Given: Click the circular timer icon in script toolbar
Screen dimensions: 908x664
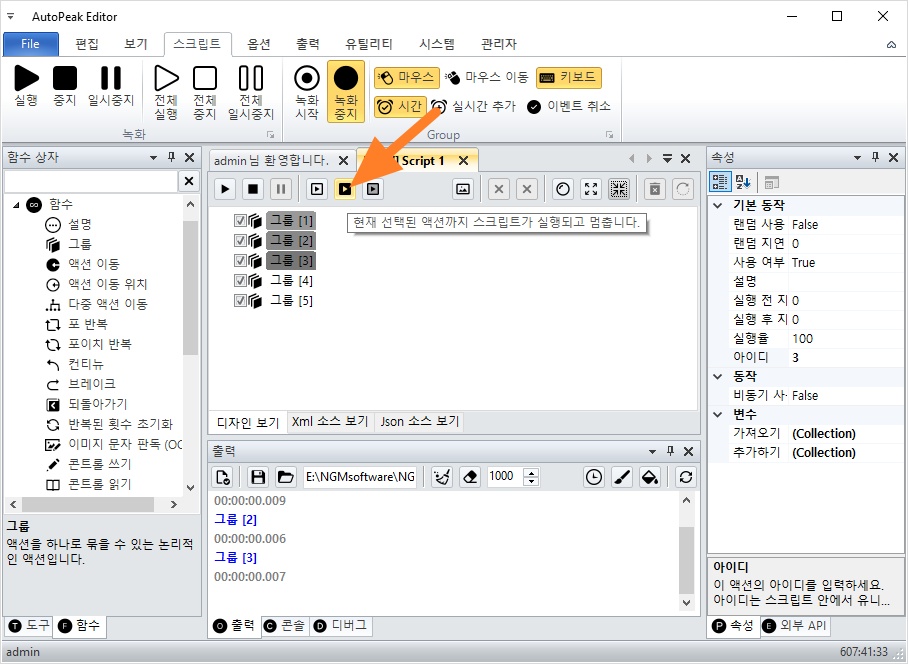Looking at the screenshot, I should tap(563, 189).
